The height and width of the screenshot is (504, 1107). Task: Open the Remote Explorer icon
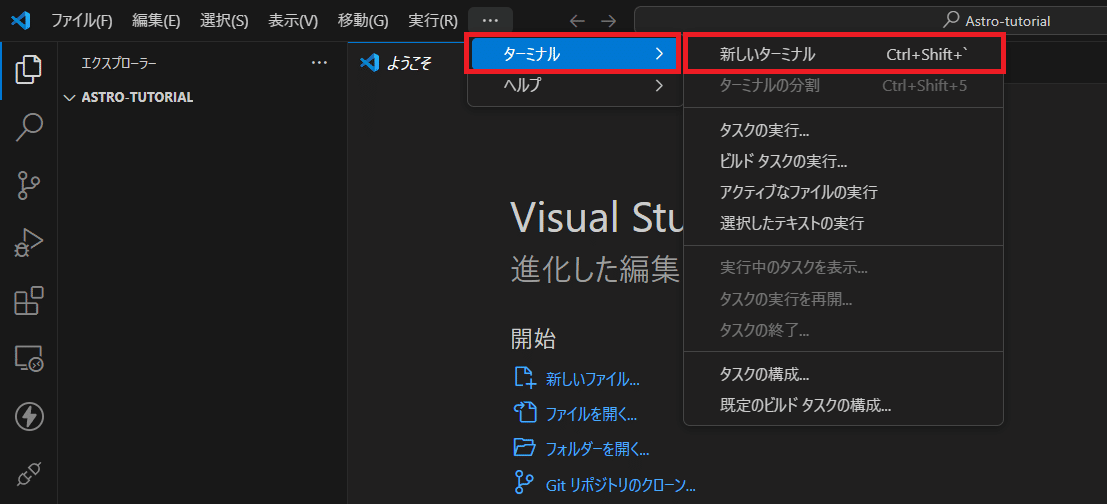(x=28, y=359)
